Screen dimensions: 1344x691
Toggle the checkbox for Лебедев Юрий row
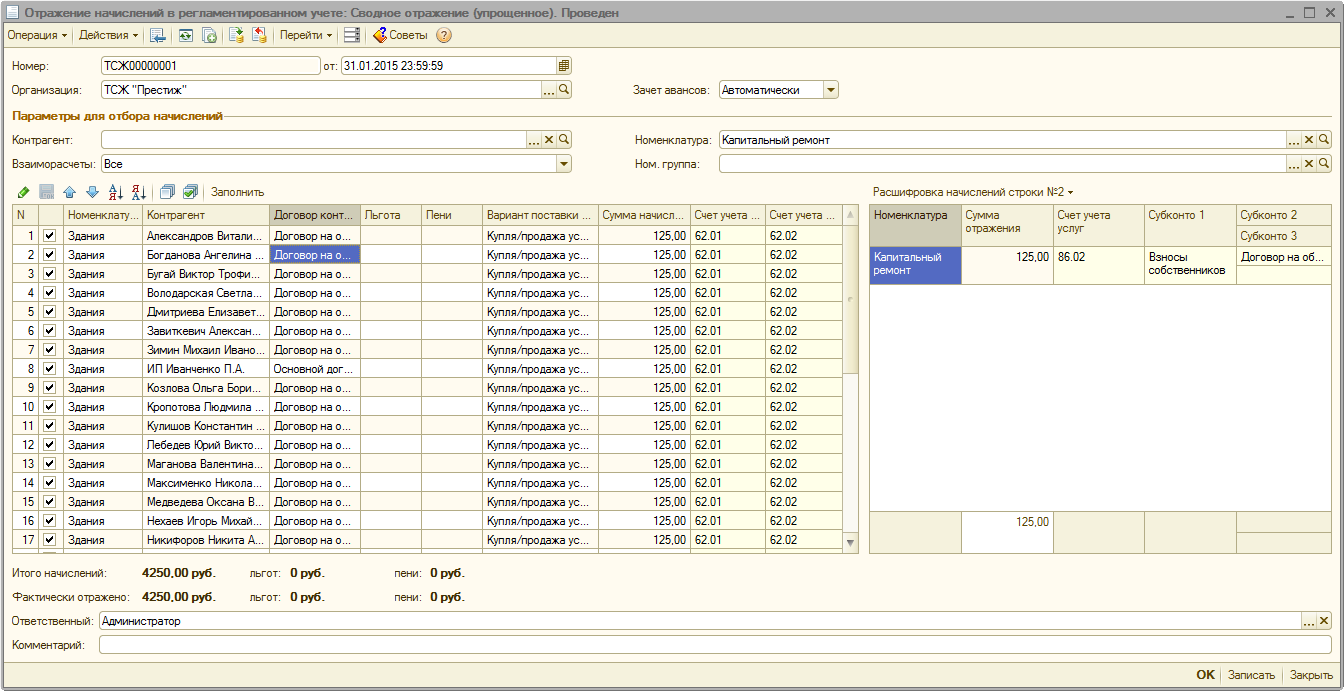[49, 445]
